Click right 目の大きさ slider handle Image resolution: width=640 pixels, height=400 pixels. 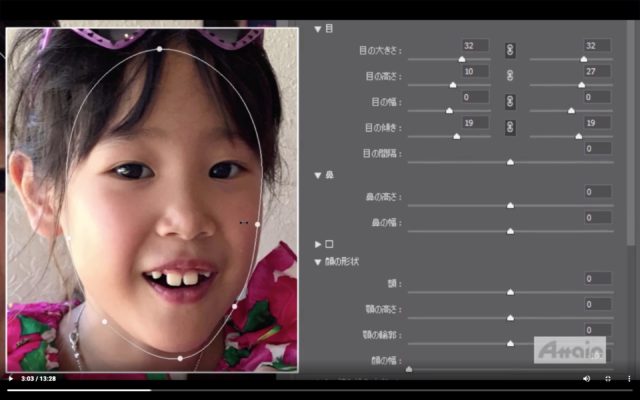point(584,59)
